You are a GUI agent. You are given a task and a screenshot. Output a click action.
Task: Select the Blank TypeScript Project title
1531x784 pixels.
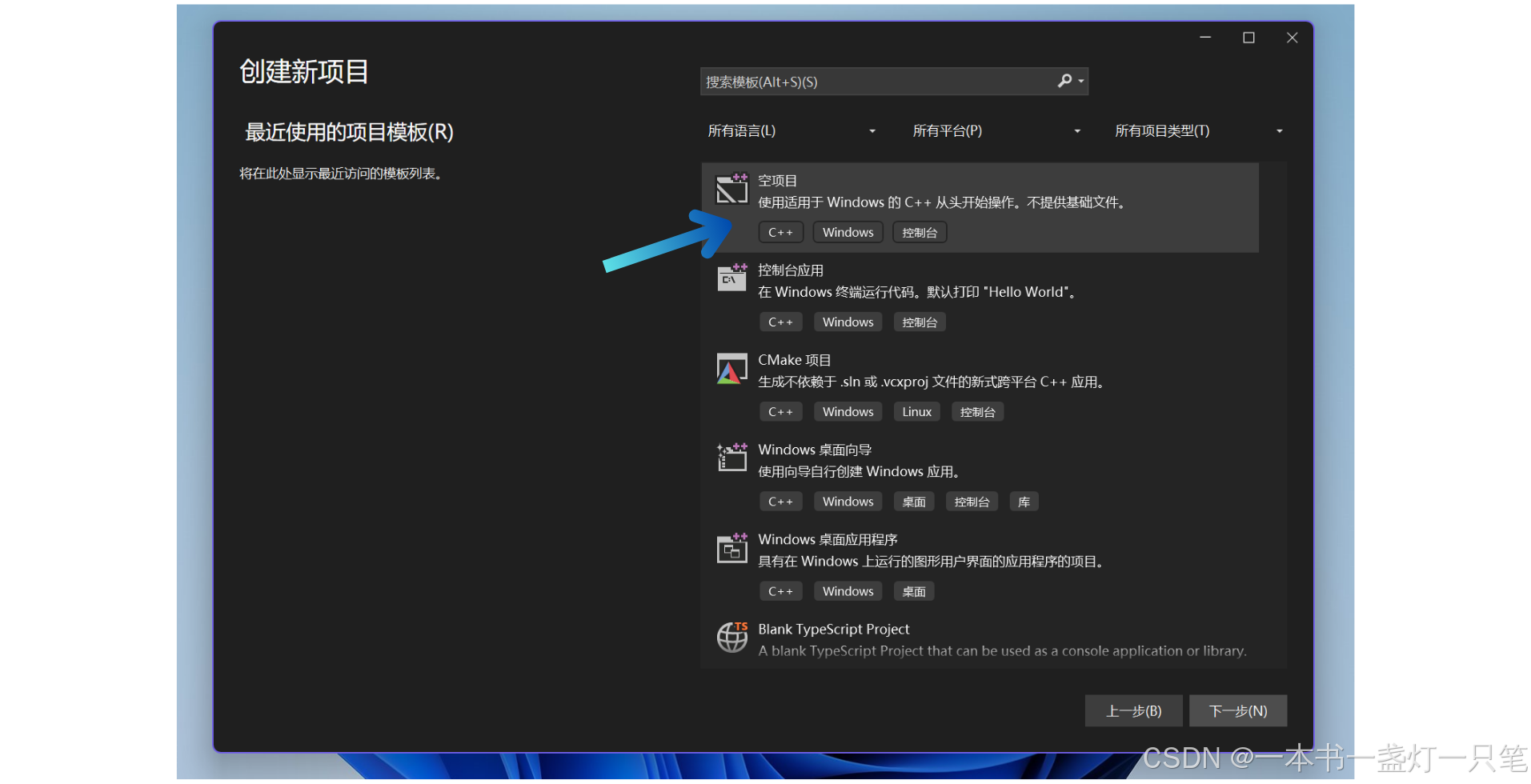point(833,629)
